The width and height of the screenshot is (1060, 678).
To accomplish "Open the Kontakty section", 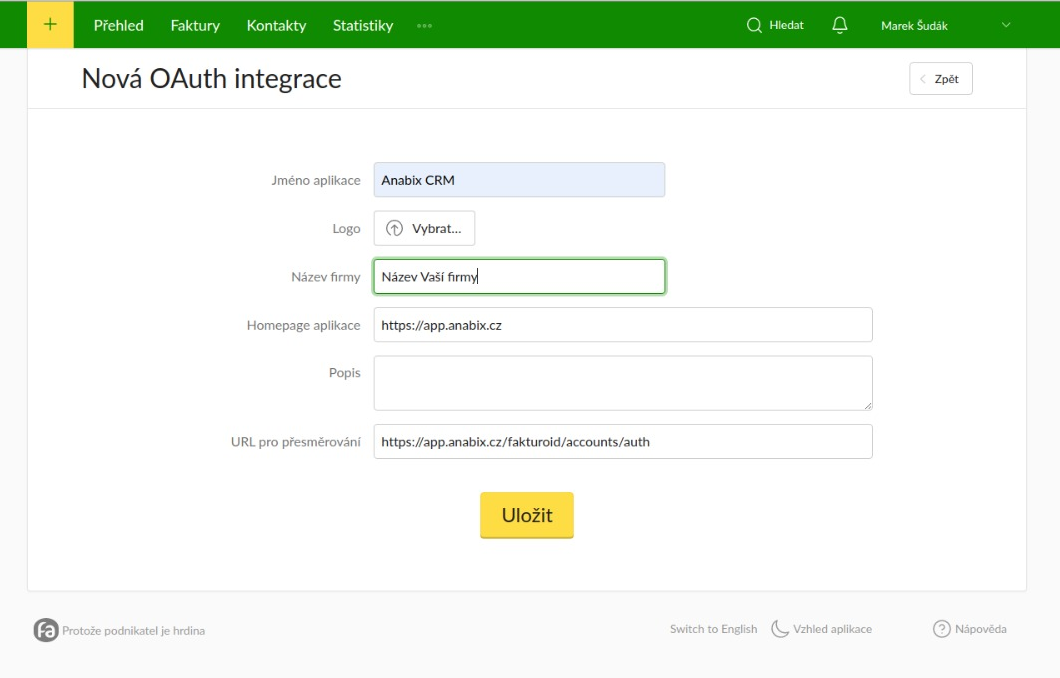I will click(x=276, y=26).
